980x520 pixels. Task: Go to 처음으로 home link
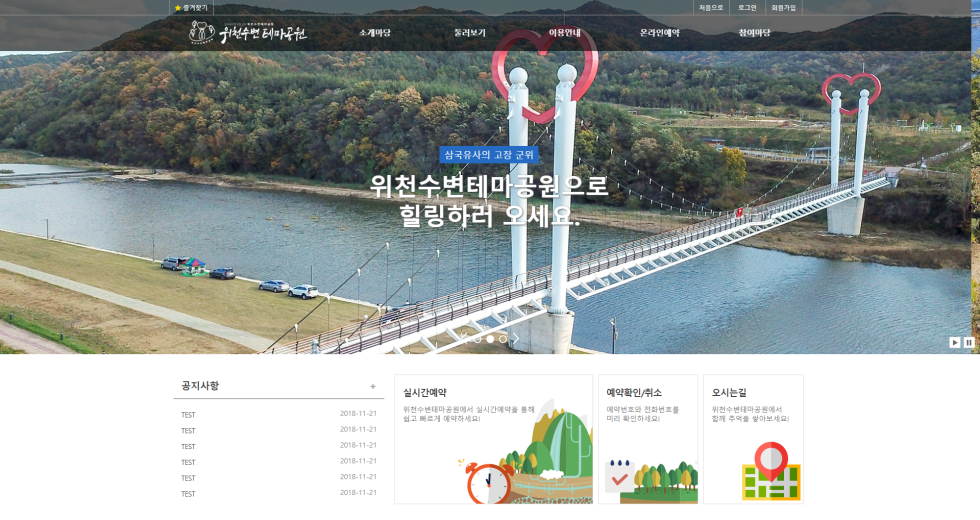click(711, 7)
